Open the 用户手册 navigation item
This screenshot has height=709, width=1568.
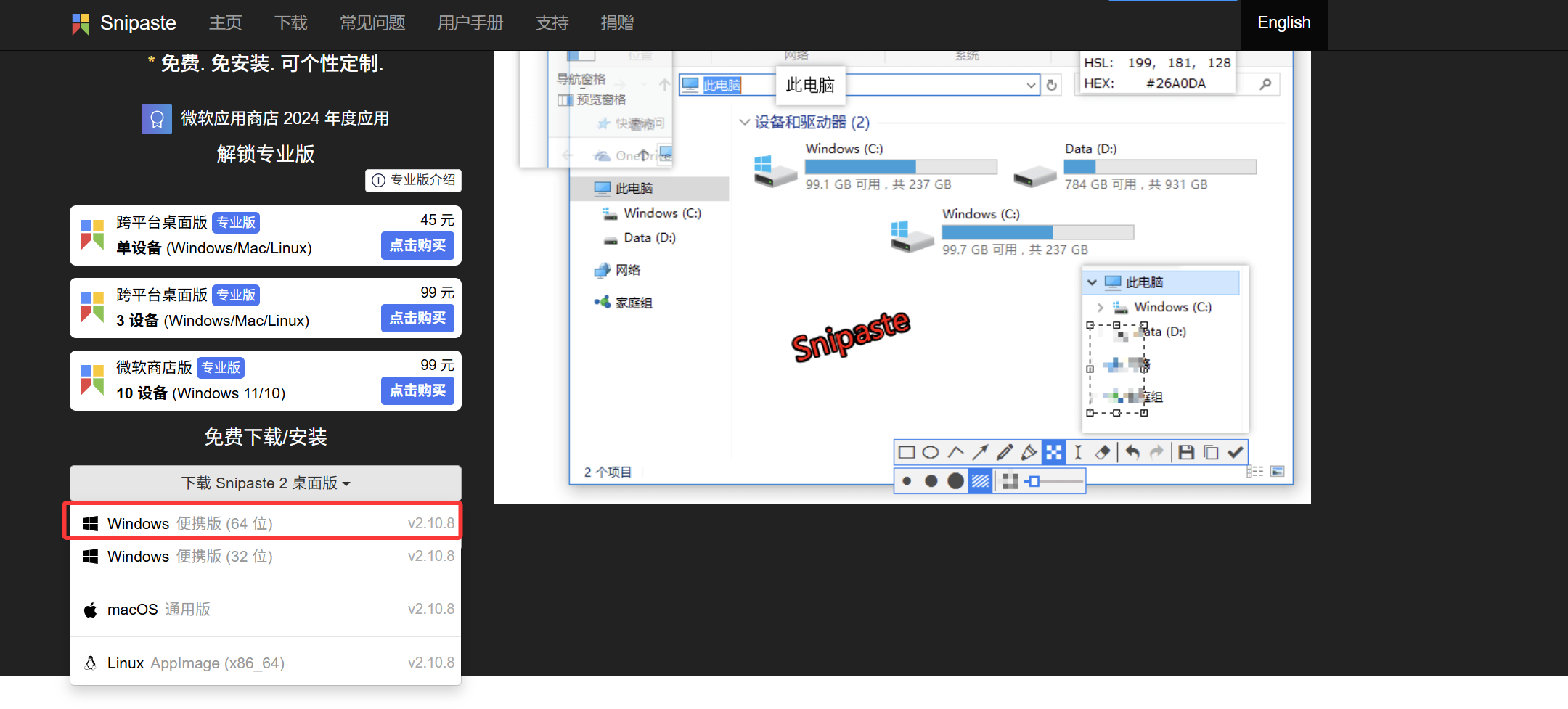click(x=470, y=23)
